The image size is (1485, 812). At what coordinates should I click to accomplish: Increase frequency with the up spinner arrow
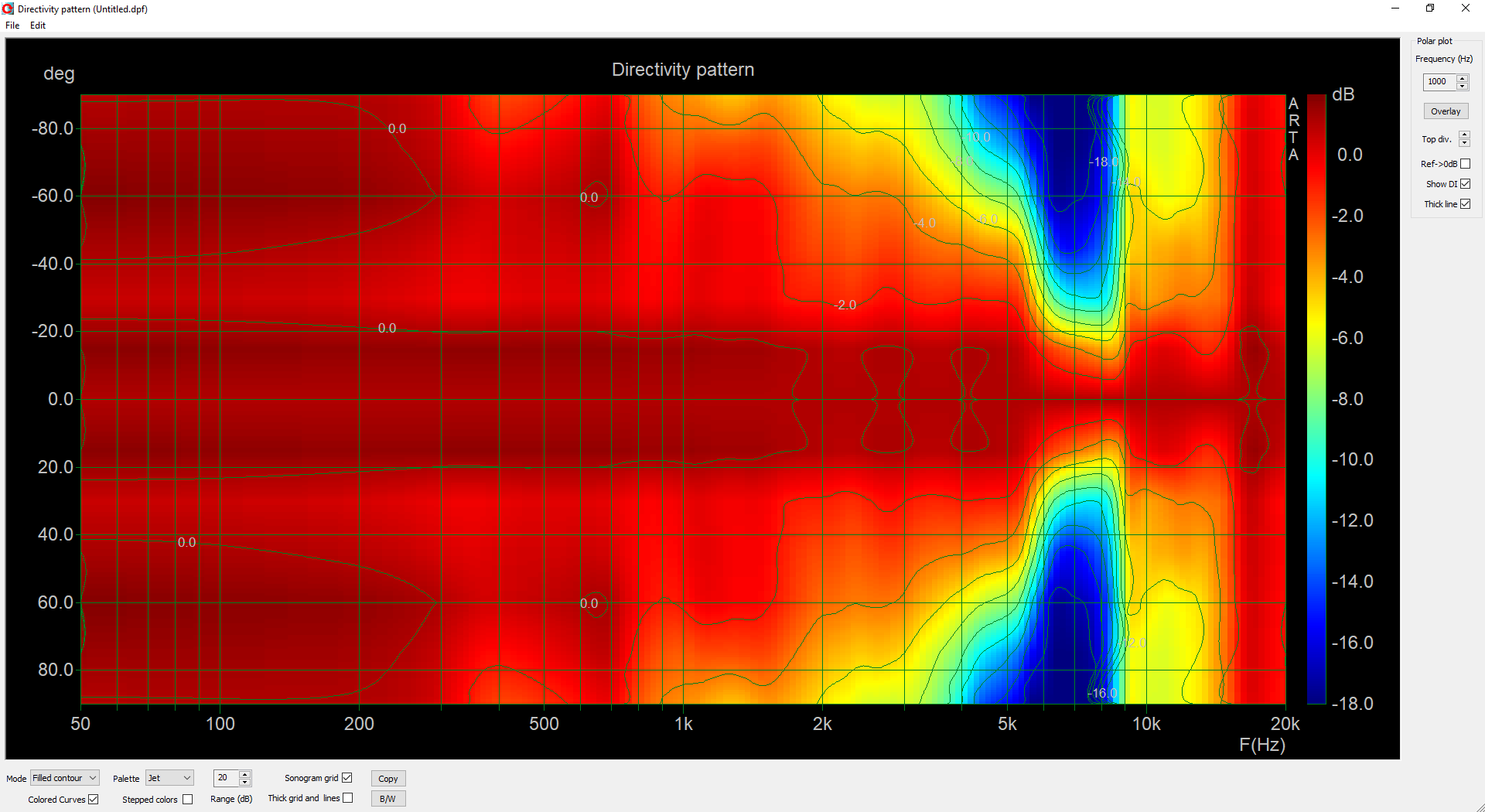[1462, 78]
